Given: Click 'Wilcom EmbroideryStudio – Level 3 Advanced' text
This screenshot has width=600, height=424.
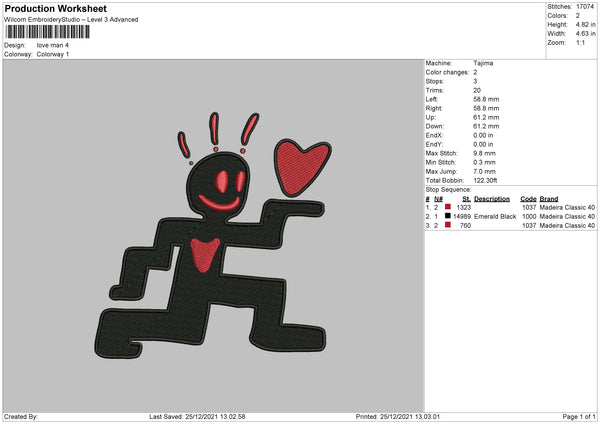Looking at the screenshot, I should (71, 20).
